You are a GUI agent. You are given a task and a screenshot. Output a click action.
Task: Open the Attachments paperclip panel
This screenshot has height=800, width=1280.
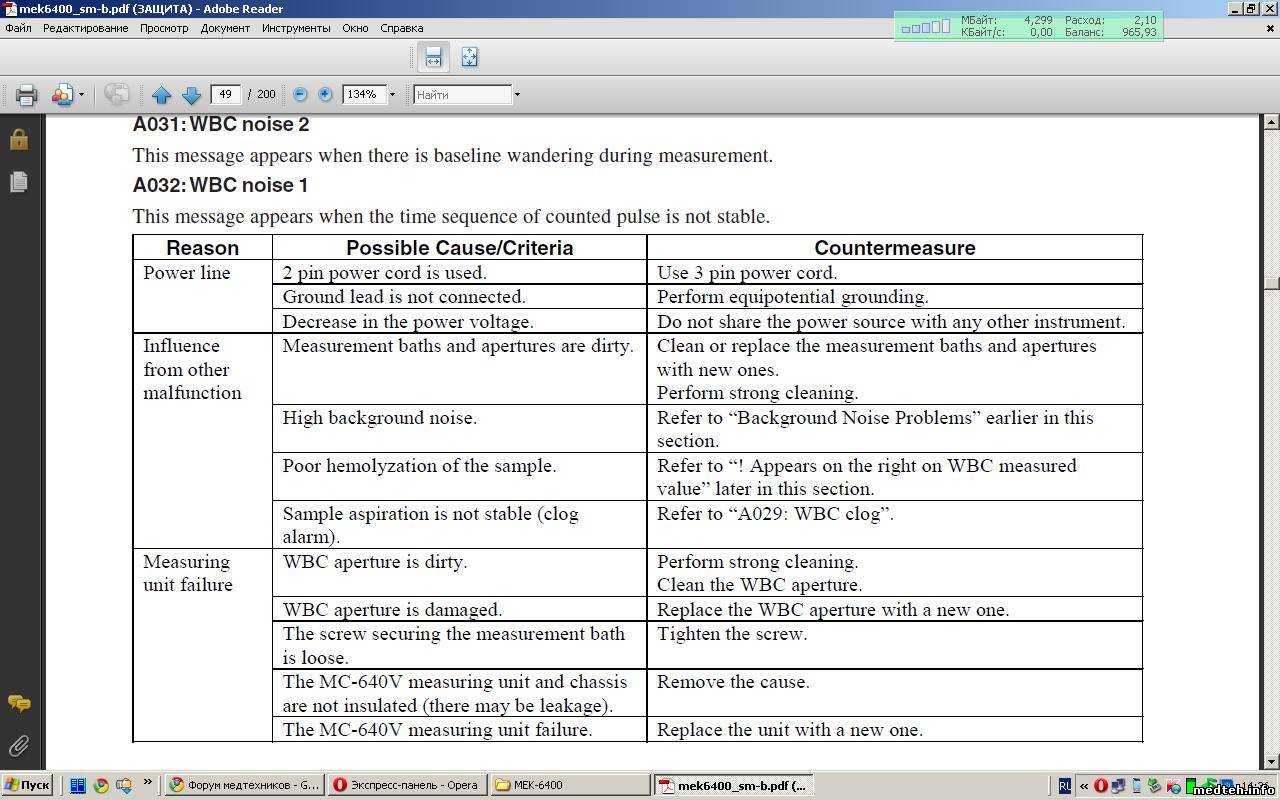tap(18, 746)
